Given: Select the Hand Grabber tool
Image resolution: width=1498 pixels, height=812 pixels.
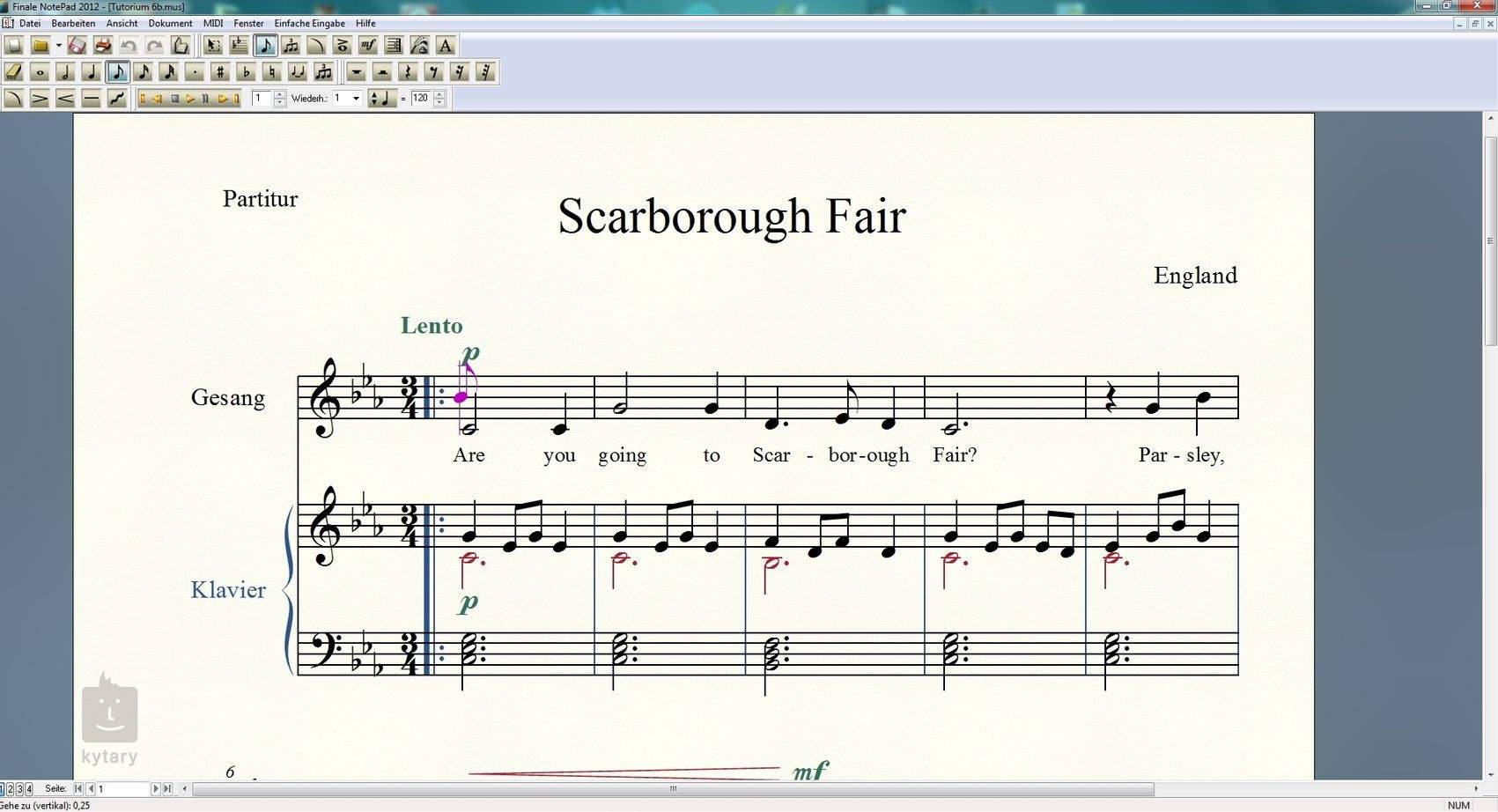Looking at the screenshot, I should tap(181, 46).
